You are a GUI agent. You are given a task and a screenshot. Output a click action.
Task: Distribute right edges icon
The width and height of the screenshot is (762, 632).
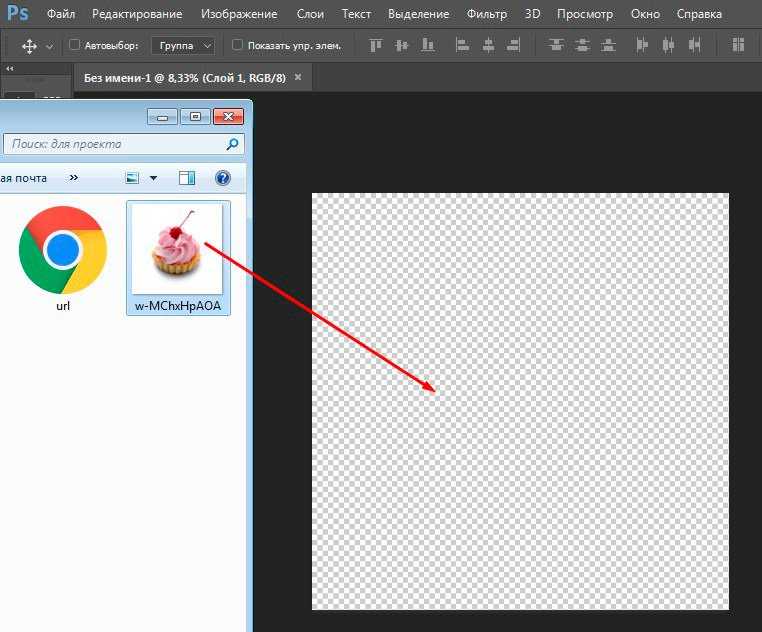[694, 45]
